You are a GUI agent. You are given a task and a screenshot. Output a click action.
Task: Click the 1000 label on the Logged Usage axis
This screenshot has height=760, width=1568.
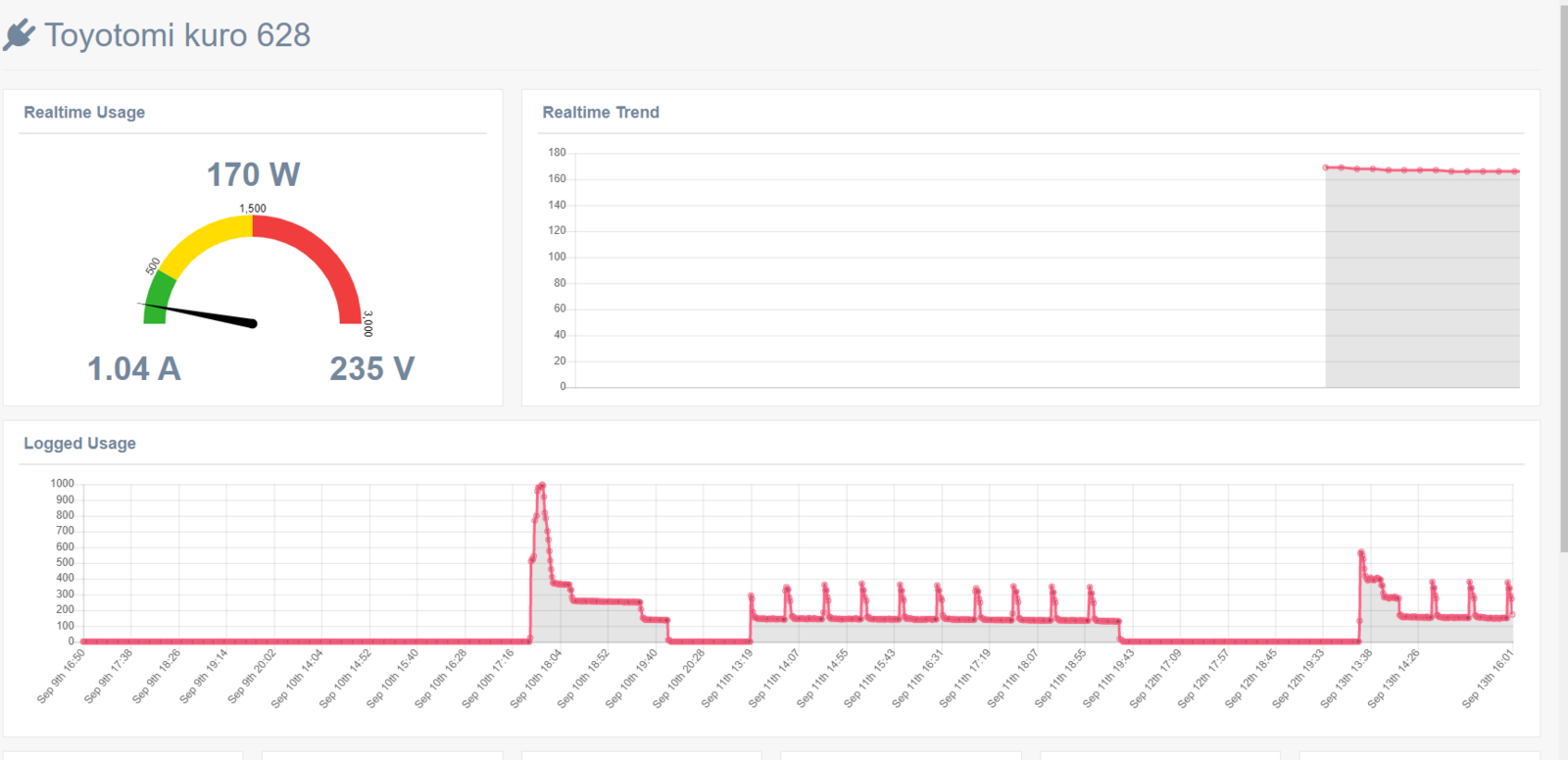click(63, 484)
